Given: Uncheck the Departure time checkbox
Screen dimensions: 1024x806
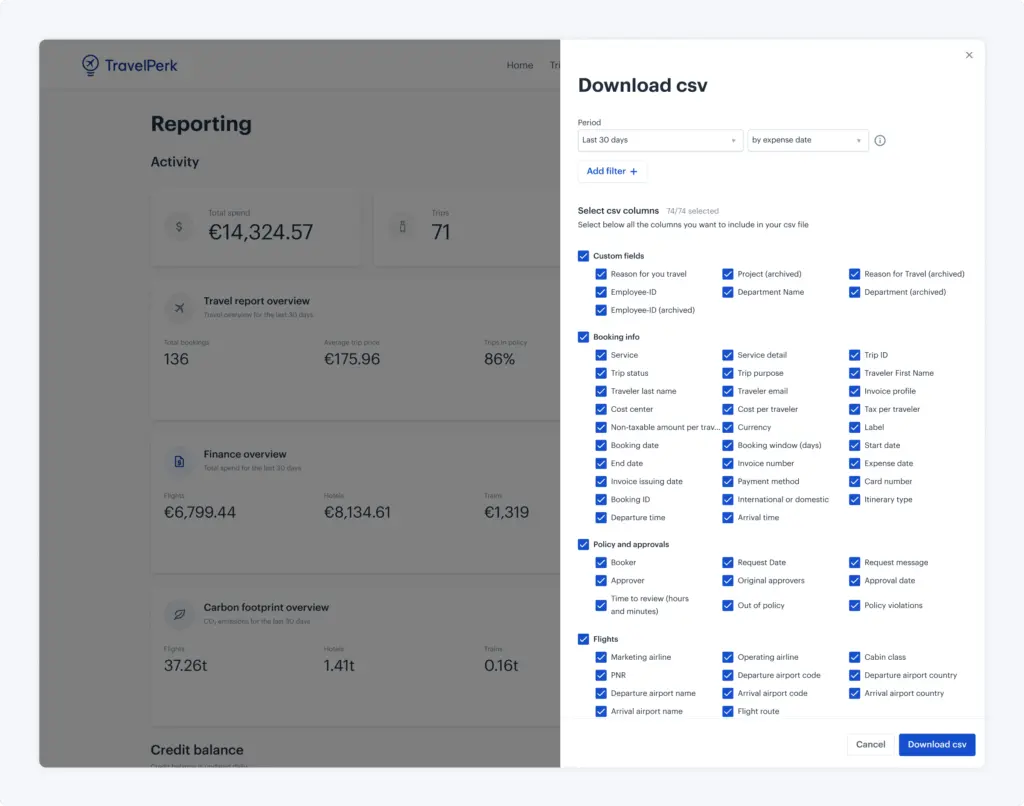Looking at the screenshot, I should 601,518.
